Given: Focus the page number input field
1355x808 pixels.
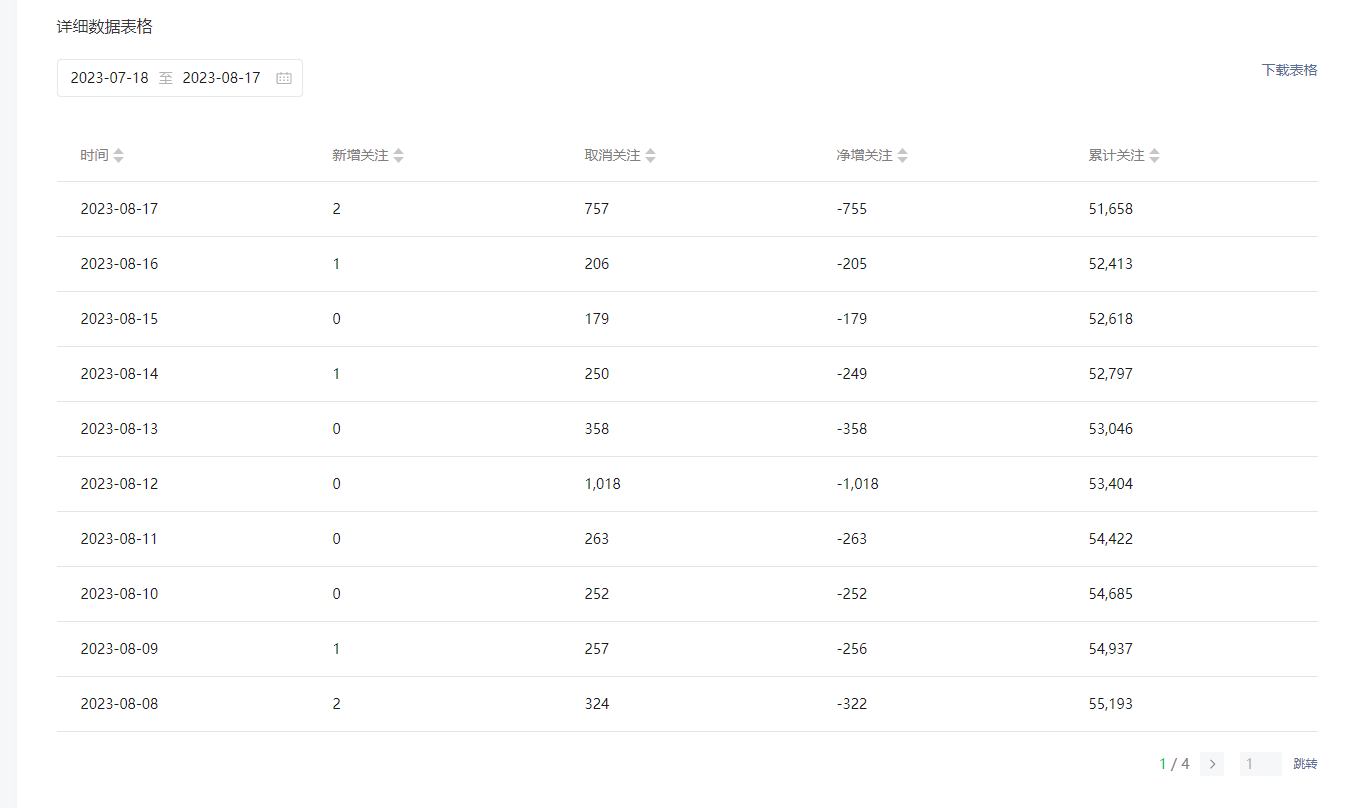Looking at the screenshot, I should click(x=1260, y=764).
